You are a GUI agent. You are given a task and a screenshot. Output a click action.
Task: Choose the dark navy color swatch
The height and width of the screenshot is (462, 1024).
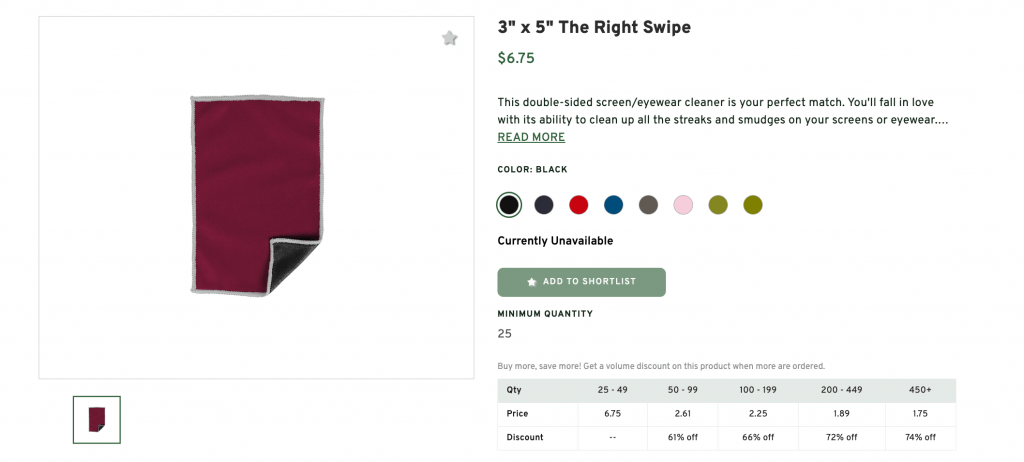coord(544,205)
